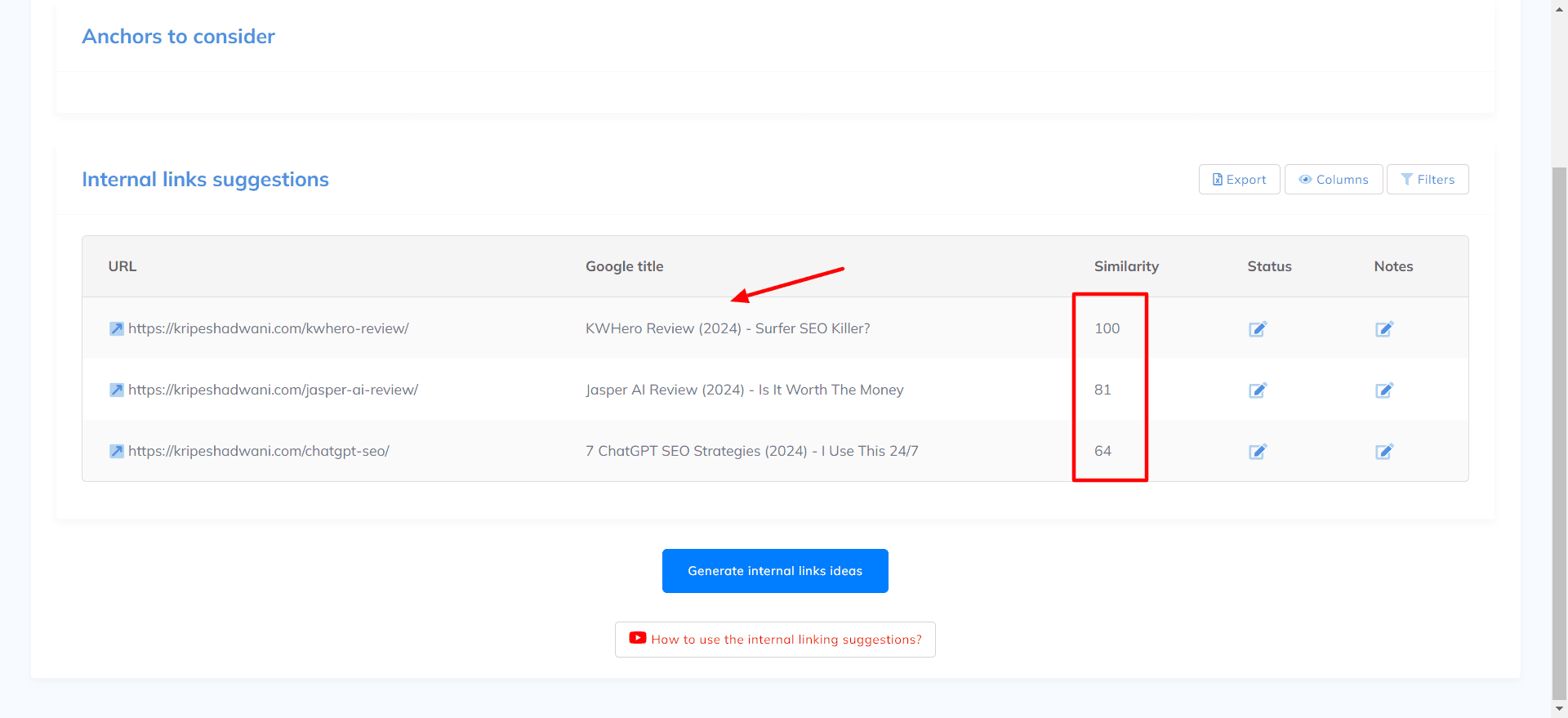This screenshot has width=1568, height=718.
Task: Click the scroll down arrow on scrollbar
Action: (x=1559, y=709)
